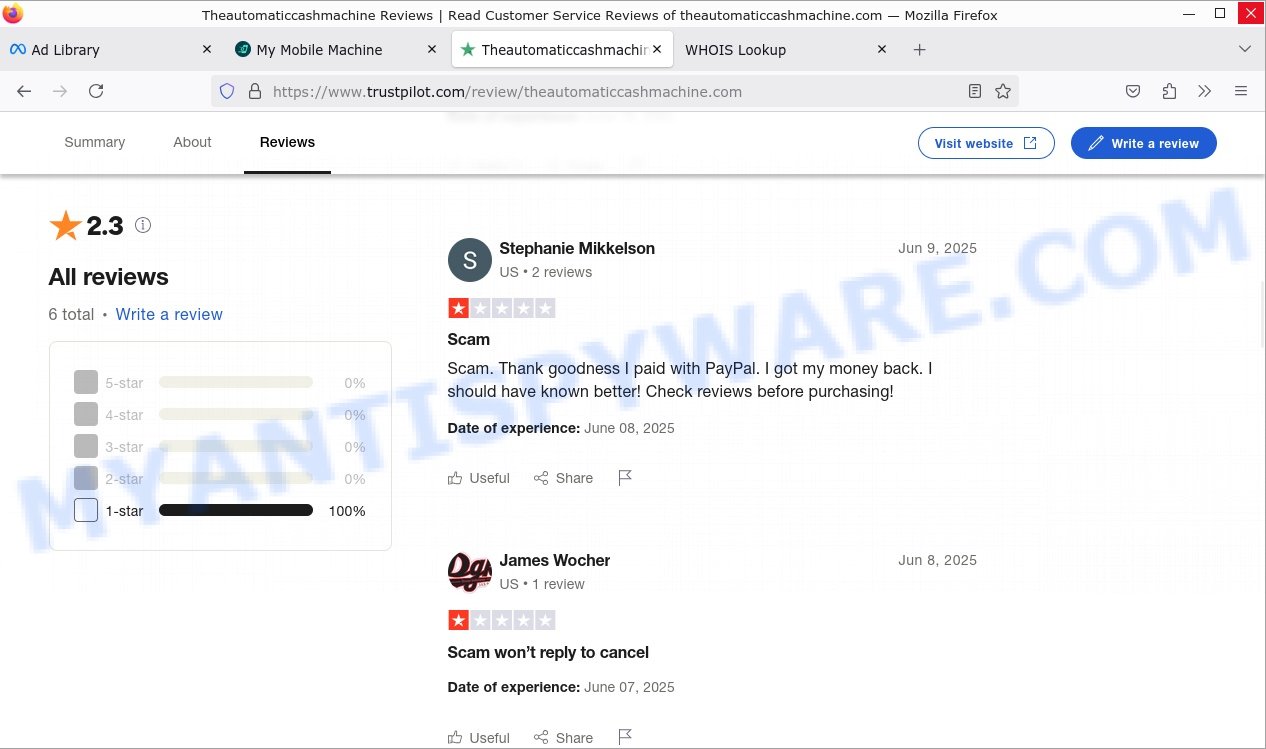Show site security padlock info
Viewport: 1266px width, 749px height.
(x=254, y=91)
